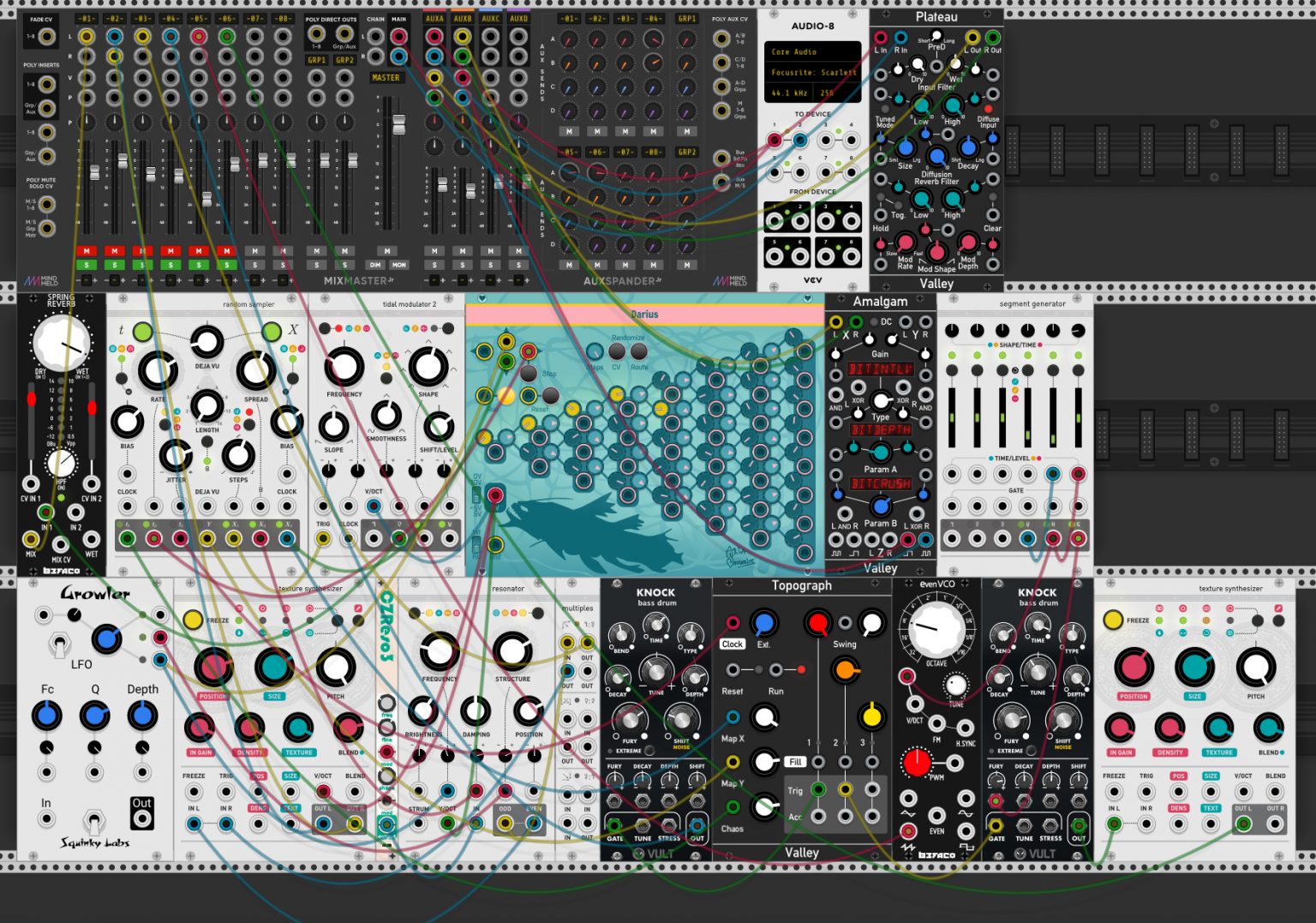Open Audio-8 256 block size menu
The width and height of the screenshot is (1316, 923).
point(838,93)
